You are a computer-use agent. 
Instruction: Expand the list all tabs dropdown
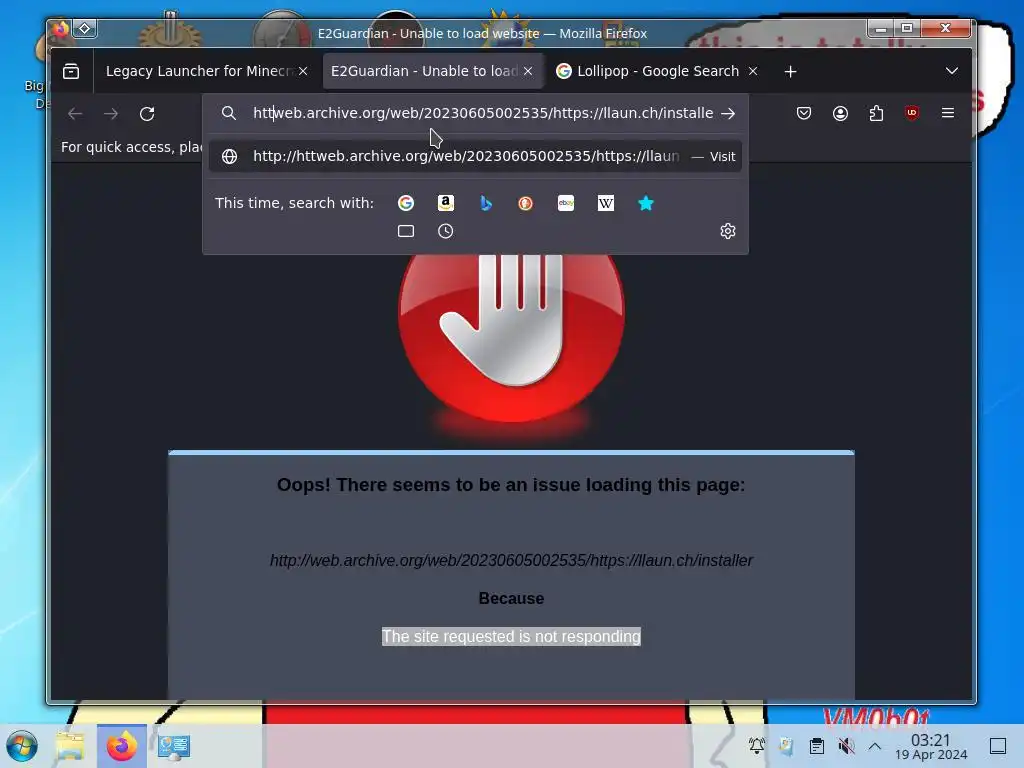(x=952, y=71)
